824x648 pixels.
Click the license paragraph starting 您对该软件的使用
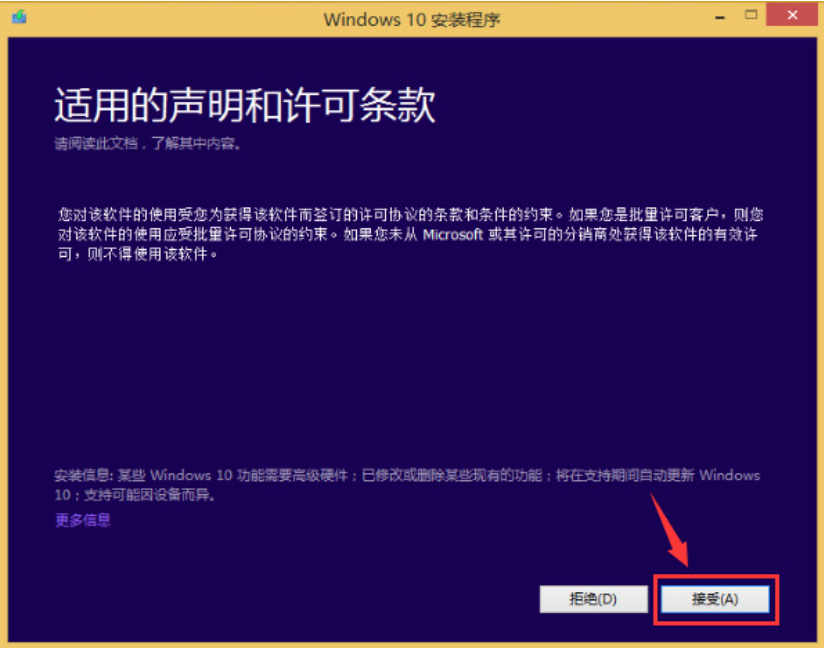point(410,234)
